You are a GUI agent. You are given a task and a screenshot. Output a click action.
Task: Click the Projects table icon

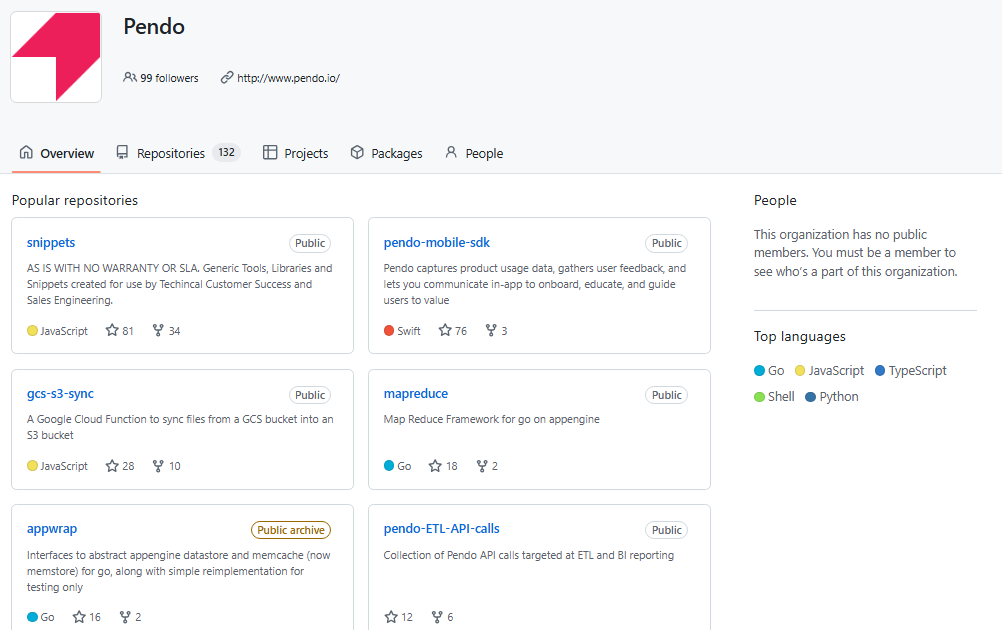click(270, 153)
